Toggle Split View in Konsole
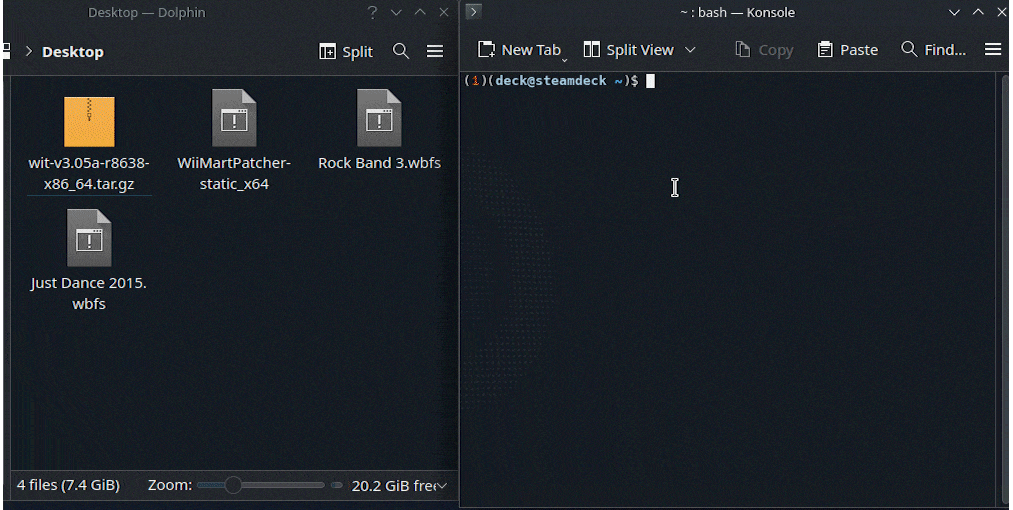The width and height of the screenshot is (1013, 510). [629, 50]
